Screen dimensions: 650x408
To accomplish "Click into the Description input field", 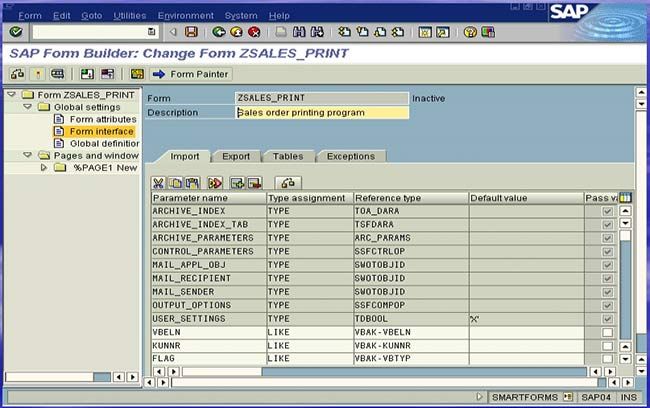I will pyautogui.click(x=322, y=112).
